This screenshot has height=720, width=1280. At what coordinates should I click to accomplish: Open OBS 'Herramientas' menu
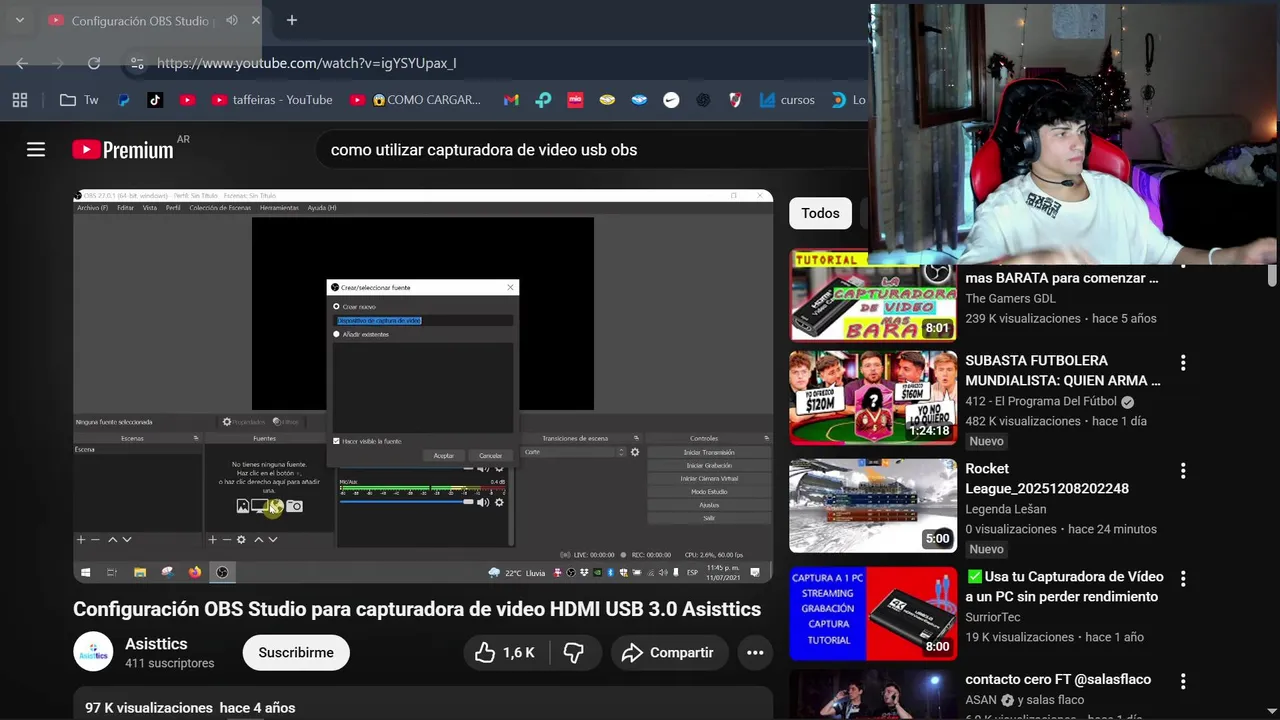279,208
